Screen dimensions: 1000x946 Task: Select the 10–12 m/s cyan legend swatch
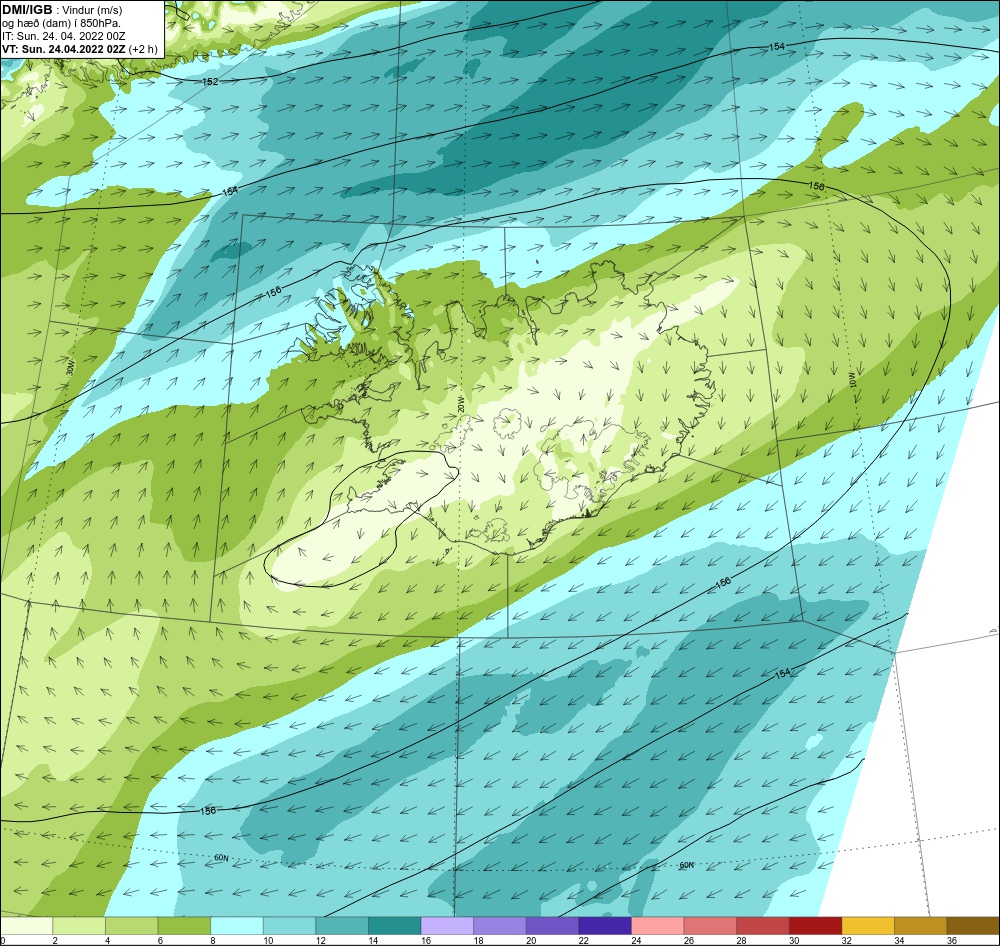pos(290,926)
